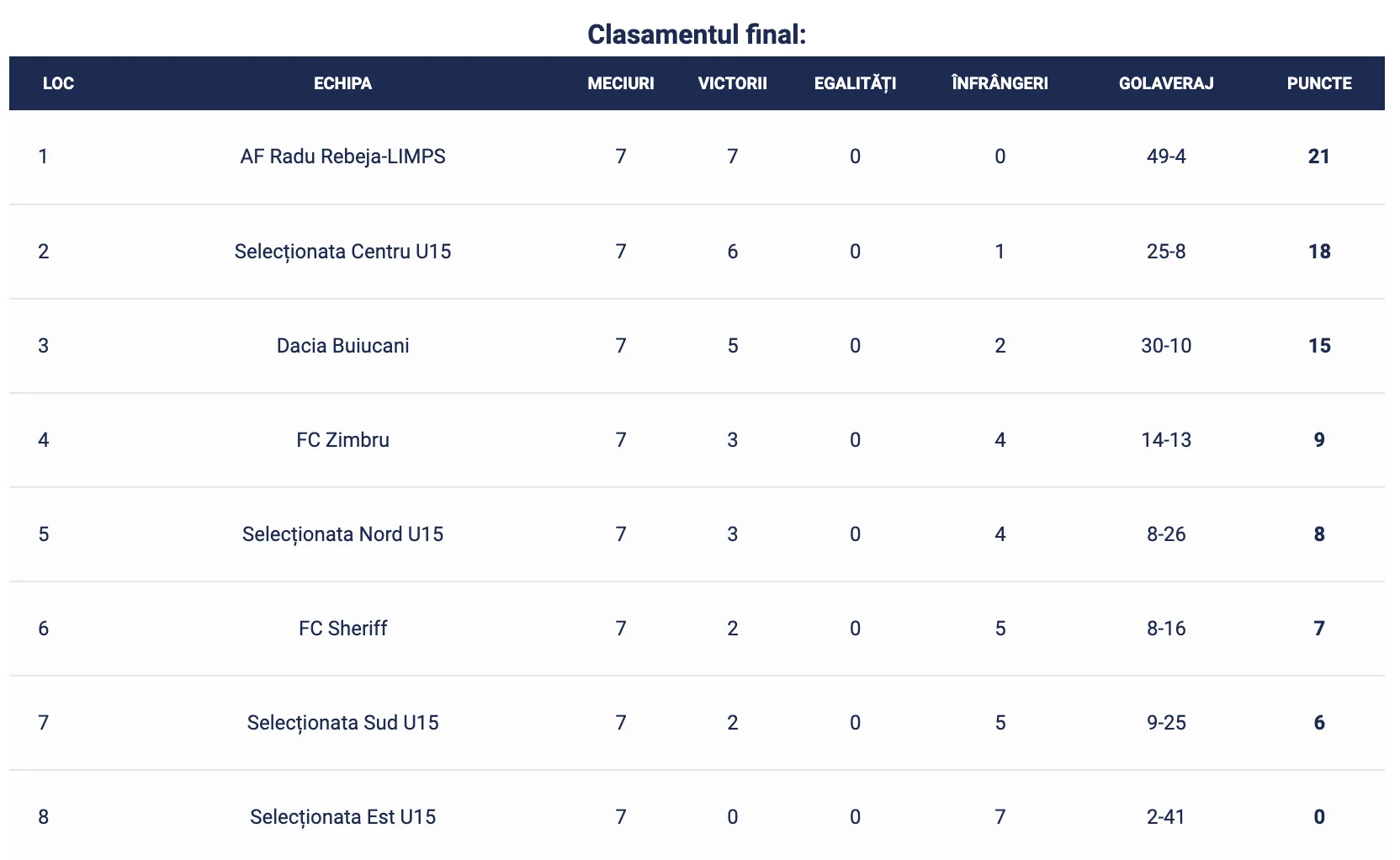Select the 21 points value
Image resolution: width=1400 pixels, height=860 pixels.
tap(1318, 157)
